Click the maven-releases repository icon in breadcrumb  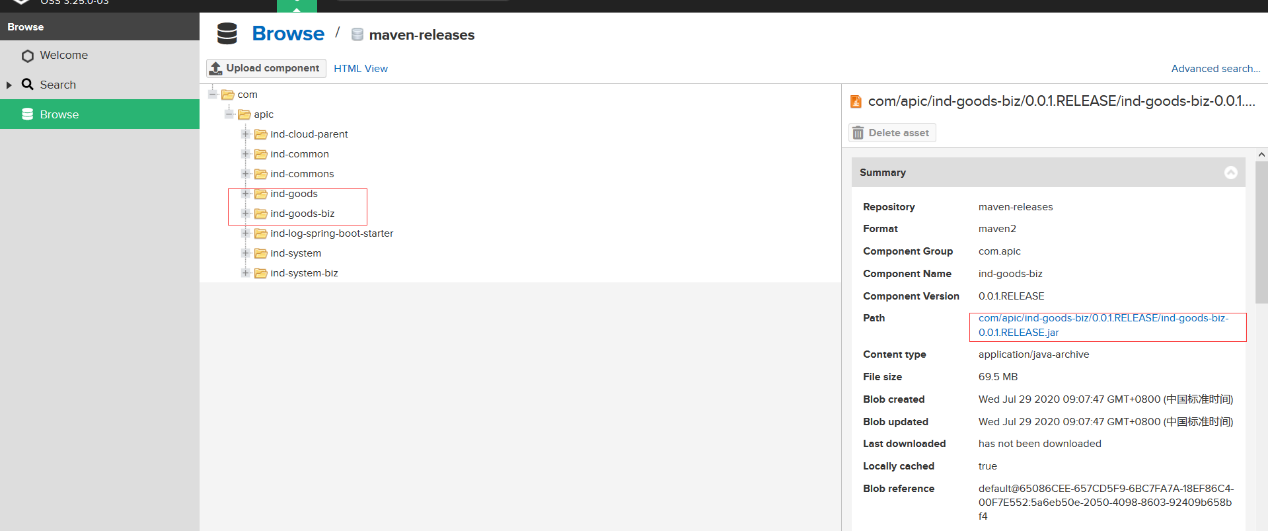click(x=357, y=34)
